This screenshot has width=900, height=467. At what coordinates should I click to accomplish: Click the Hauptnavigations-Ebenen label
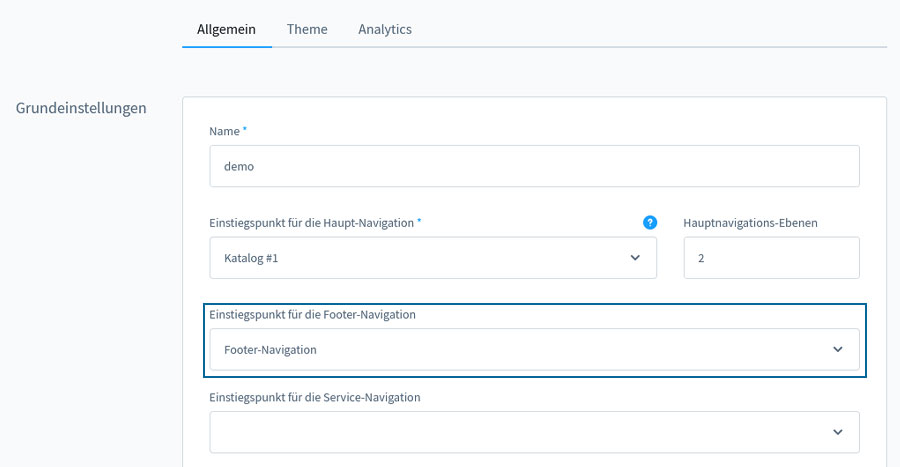click(750, 223)
